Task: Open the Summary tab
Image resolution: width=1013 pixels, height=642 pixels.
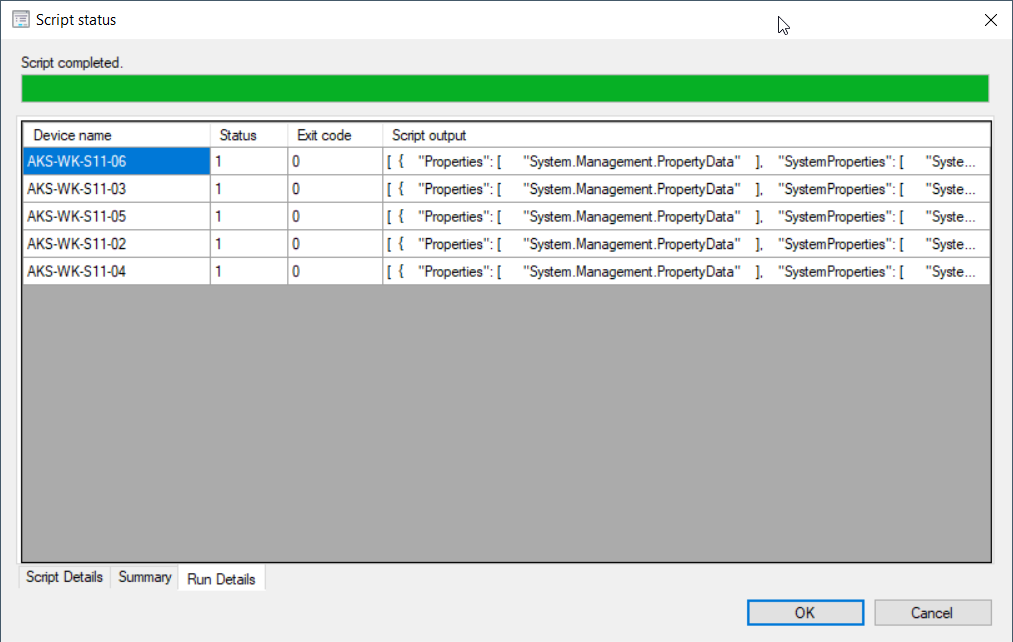Action: 145,578
